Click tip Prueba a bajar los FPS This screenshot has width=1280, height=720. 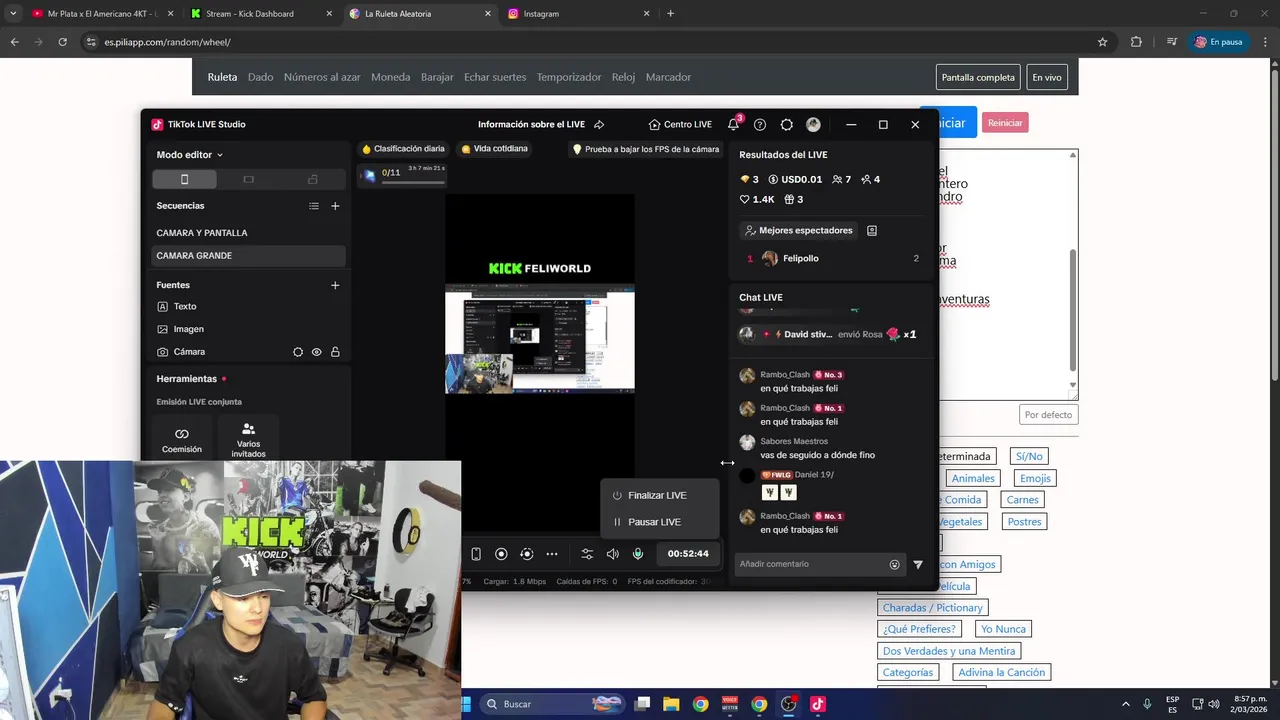click(645, 149)
